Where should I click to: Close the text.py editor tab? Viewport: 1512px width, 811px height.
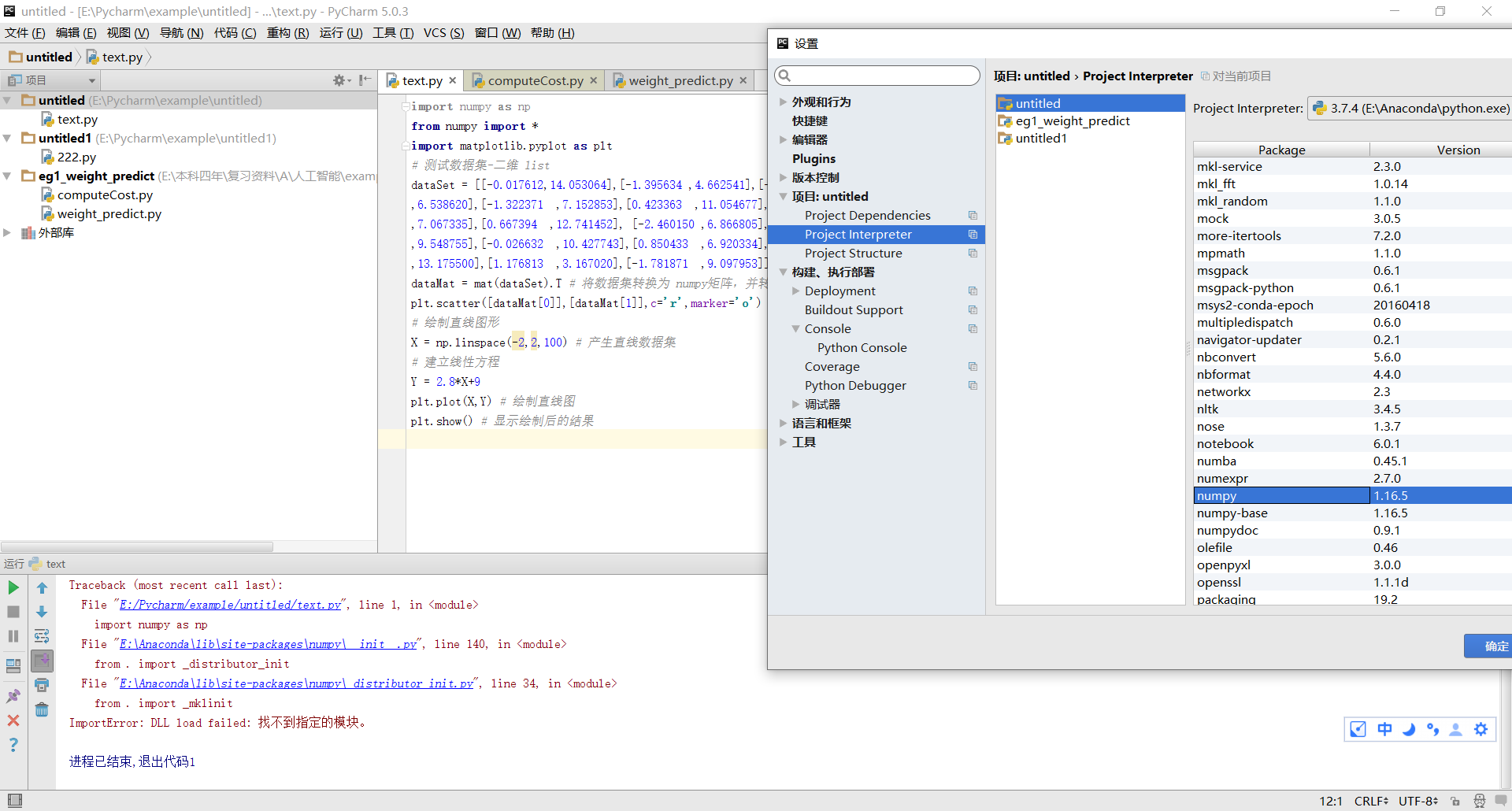[x=453, y=80]
